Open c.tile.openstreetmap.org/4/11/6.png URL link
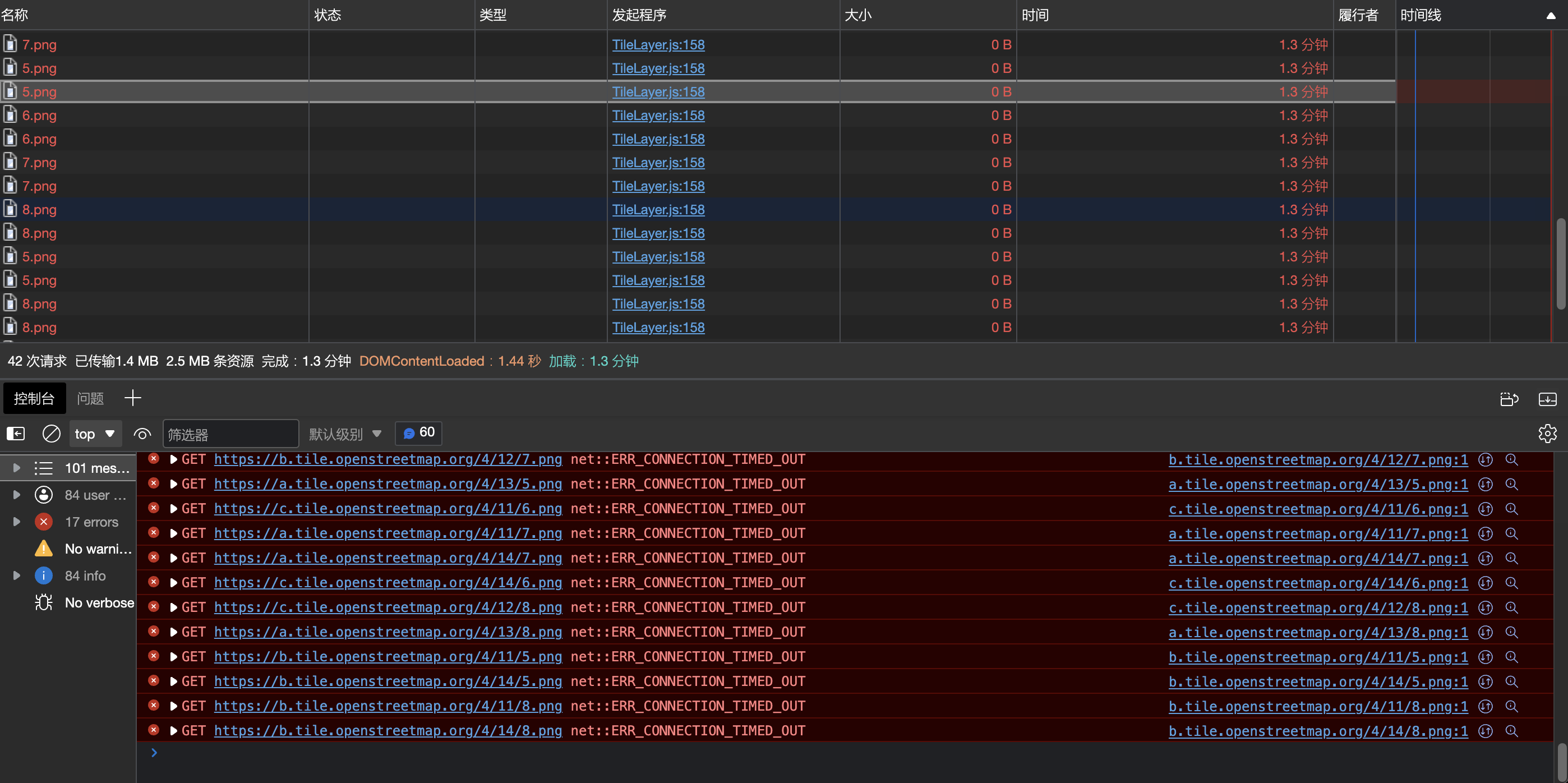The width and height of the screenshot is (1568, 783). 388,508
